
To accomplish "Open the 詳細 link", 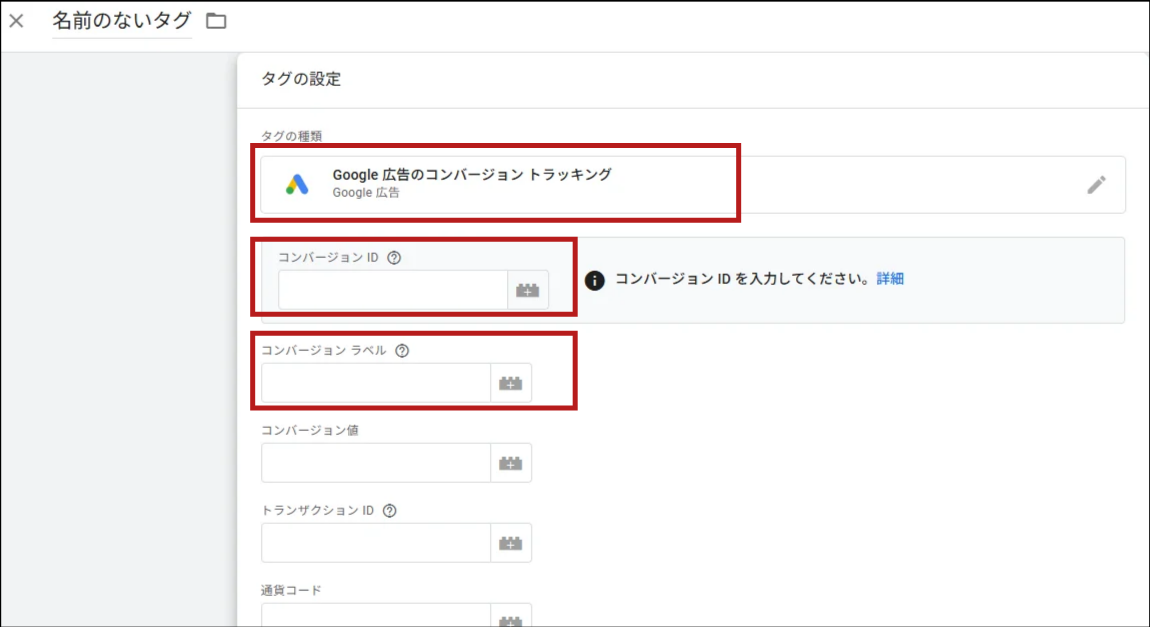I will tap(890, 279).
